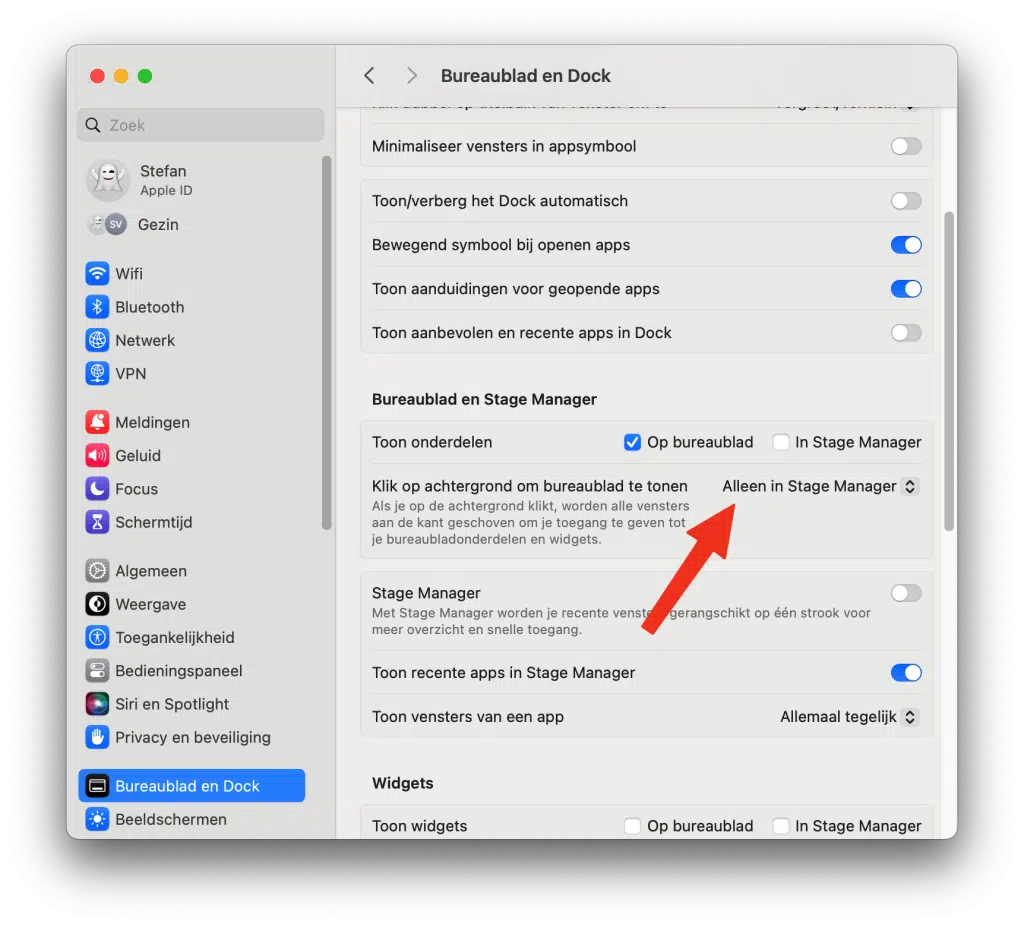Go forward with the right chevron

pyautogui.click(x=411, y=76)
